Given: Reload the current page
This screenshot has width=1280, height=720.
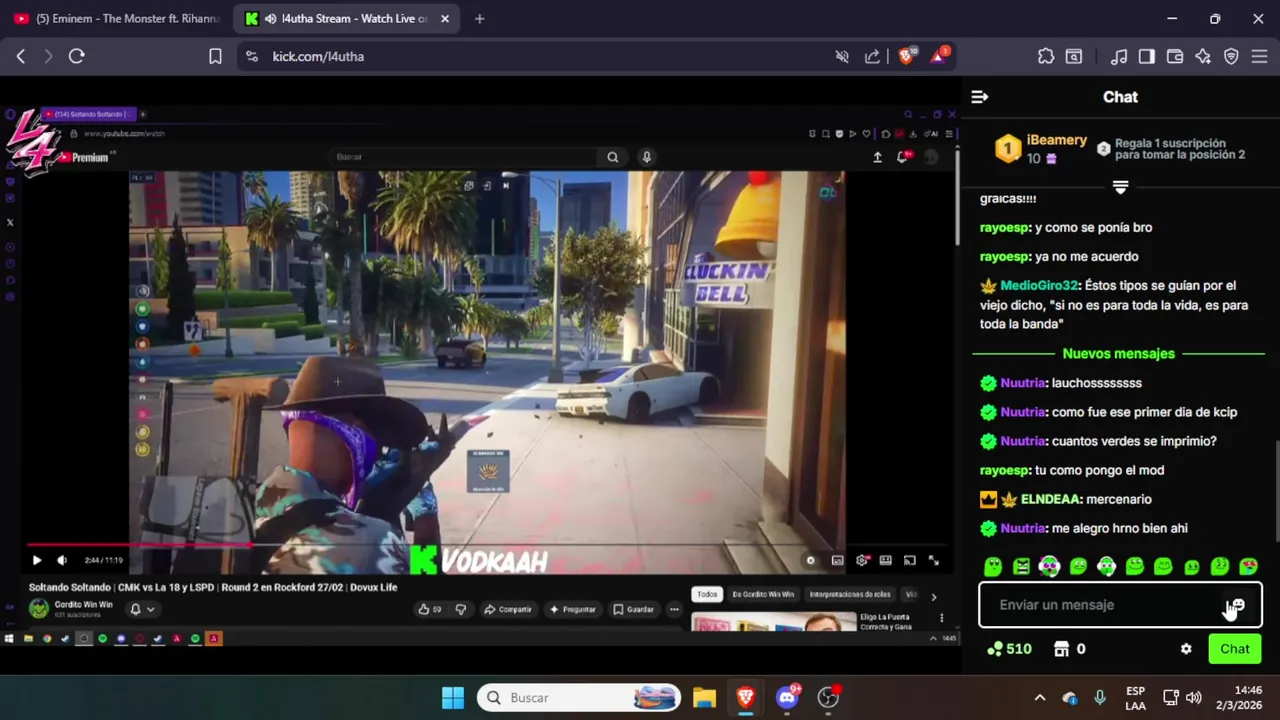Looking at the screenshot, I should point(76,57).
